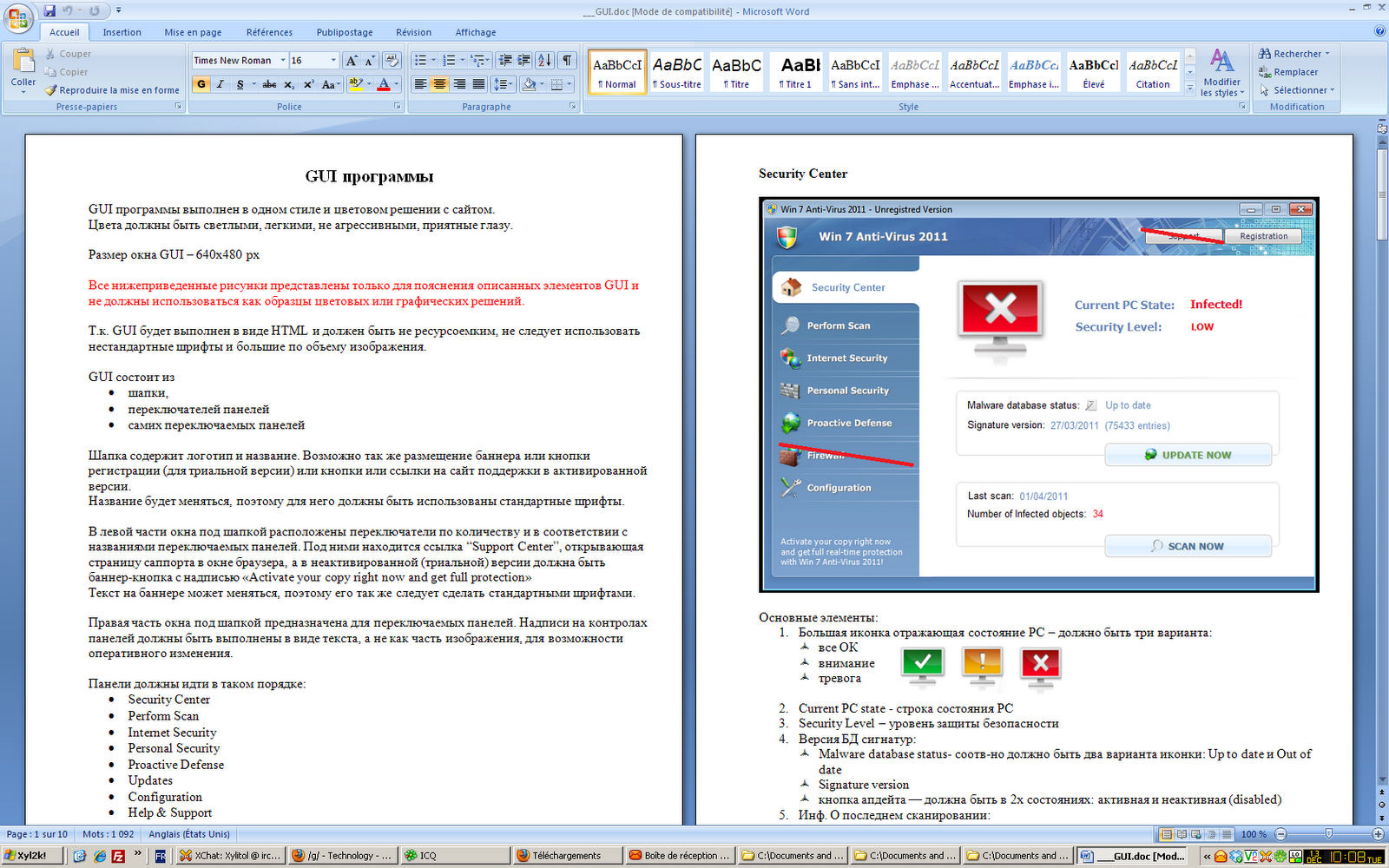
Task: Toggle center alignment
Action: click(440, 84)
